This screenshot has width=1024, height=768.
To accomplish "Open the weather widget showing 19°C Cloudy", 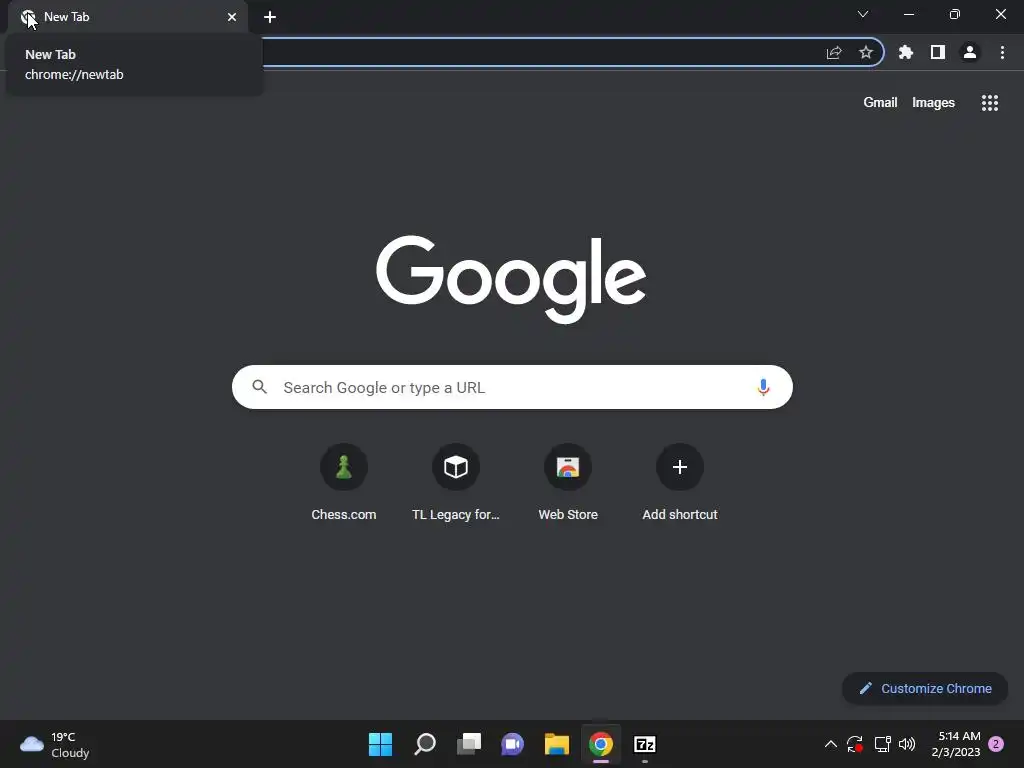I will [55, 744].
